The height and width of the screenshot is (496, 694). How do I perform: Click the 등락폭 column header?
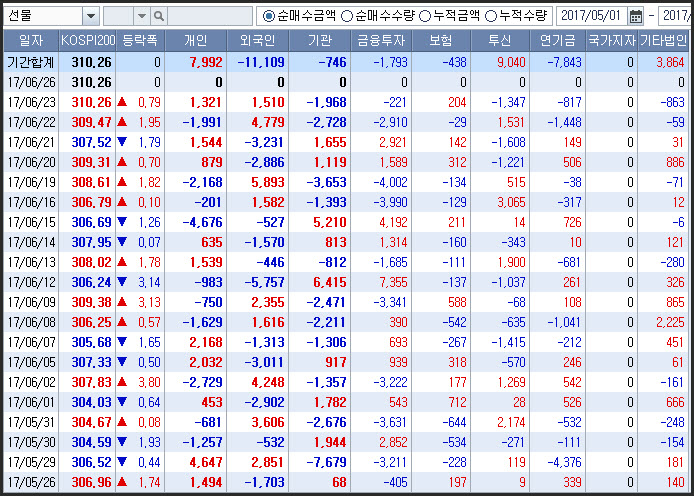(140, 41)
